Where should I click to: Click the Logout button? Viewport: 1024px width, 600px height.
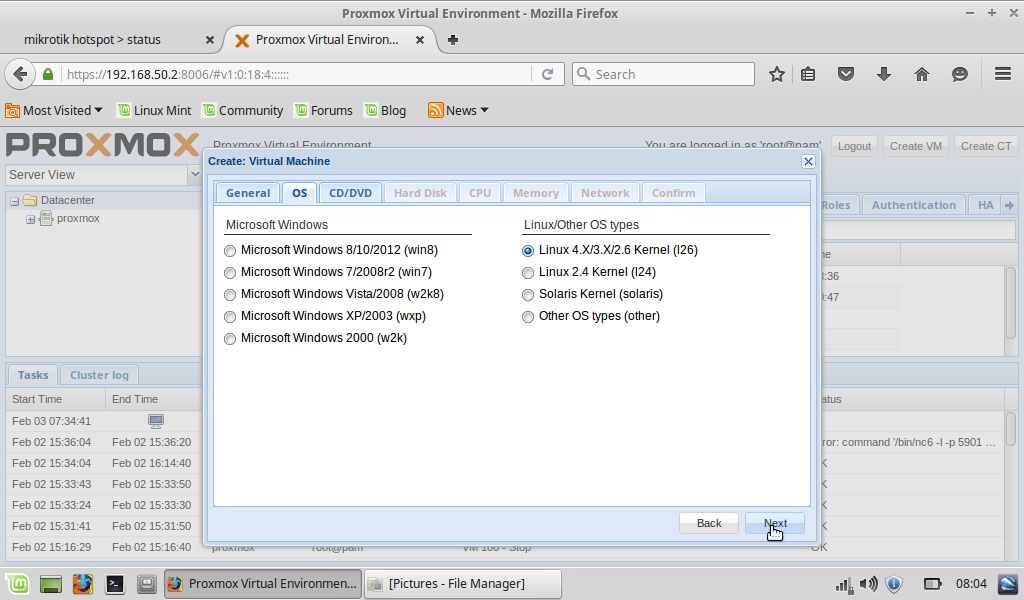pos(854,146)
